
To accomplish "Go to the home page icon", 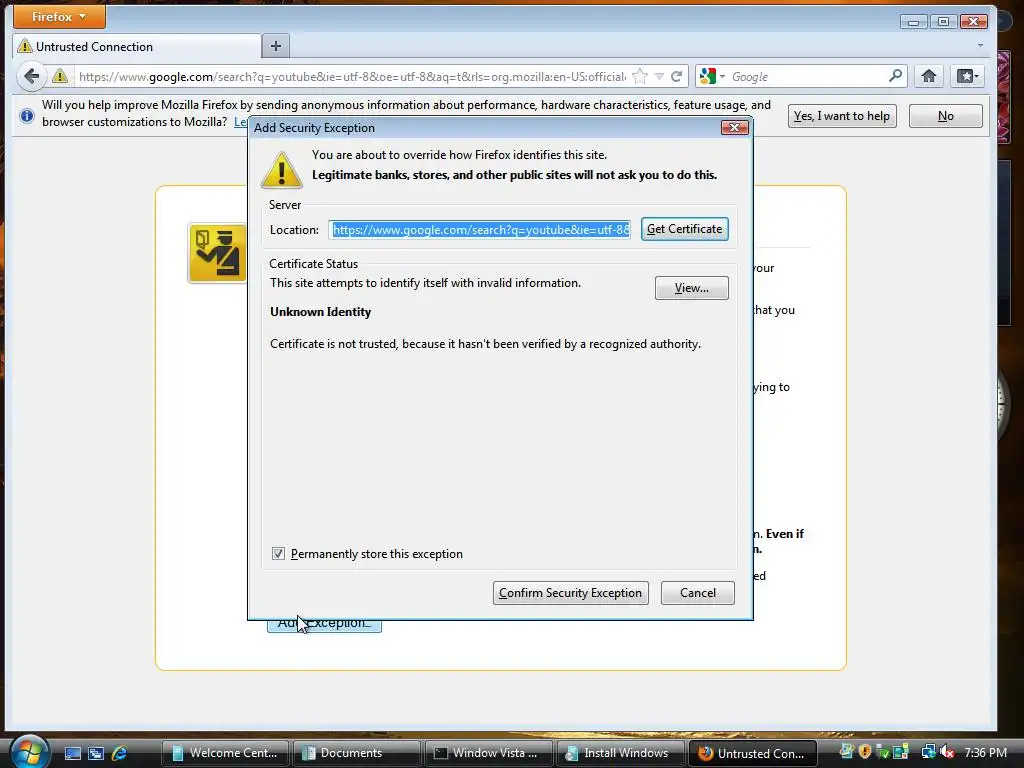I will click(x=929, y=76).
